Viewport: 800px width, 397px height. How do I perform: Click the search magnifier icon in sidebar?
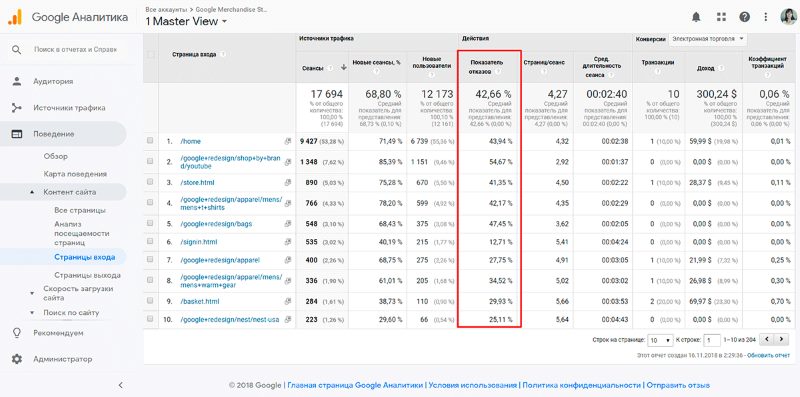pyautogui.click(x=17, y=49)
